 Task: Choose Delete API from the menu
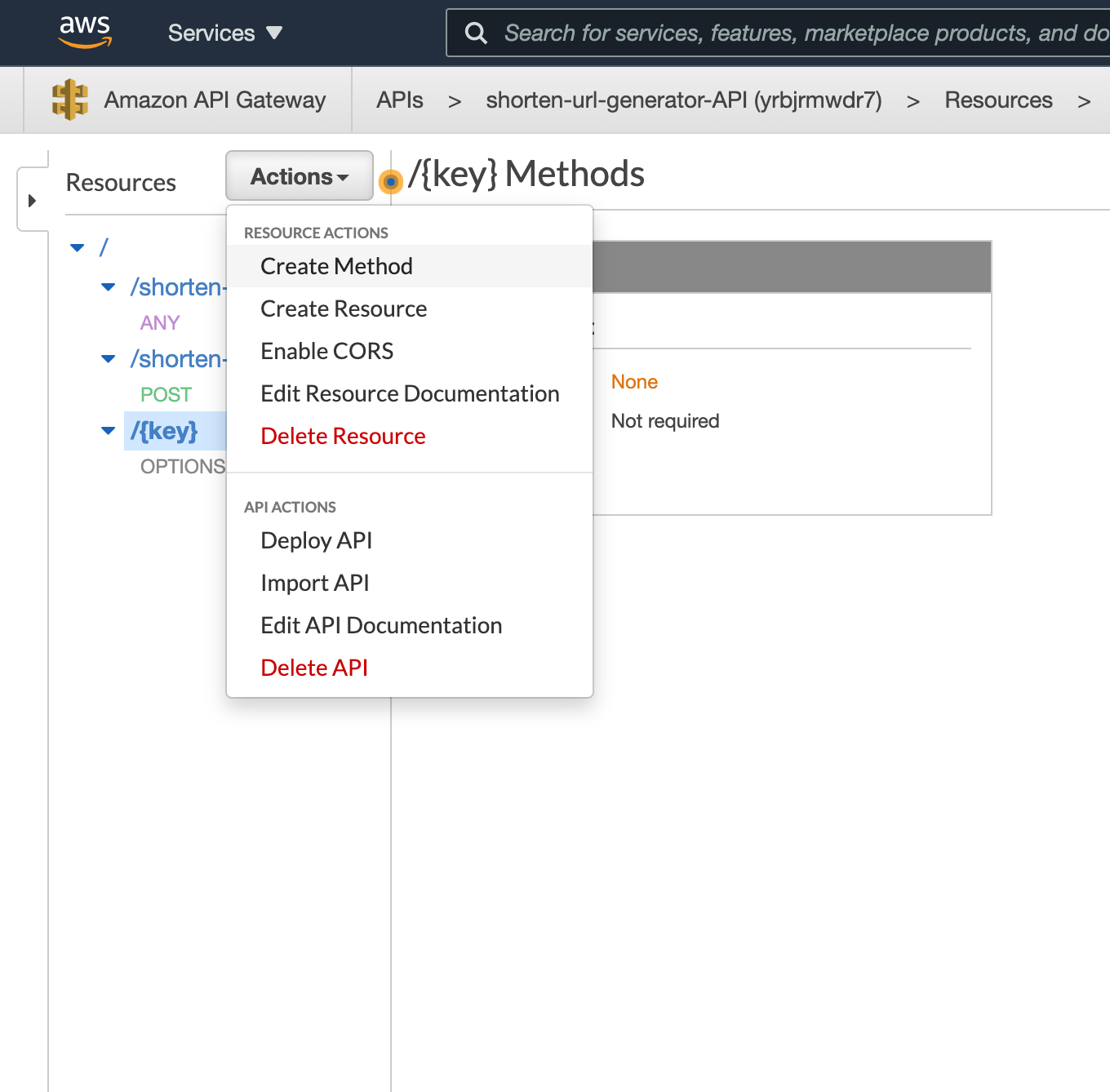[x=410, y=668]
